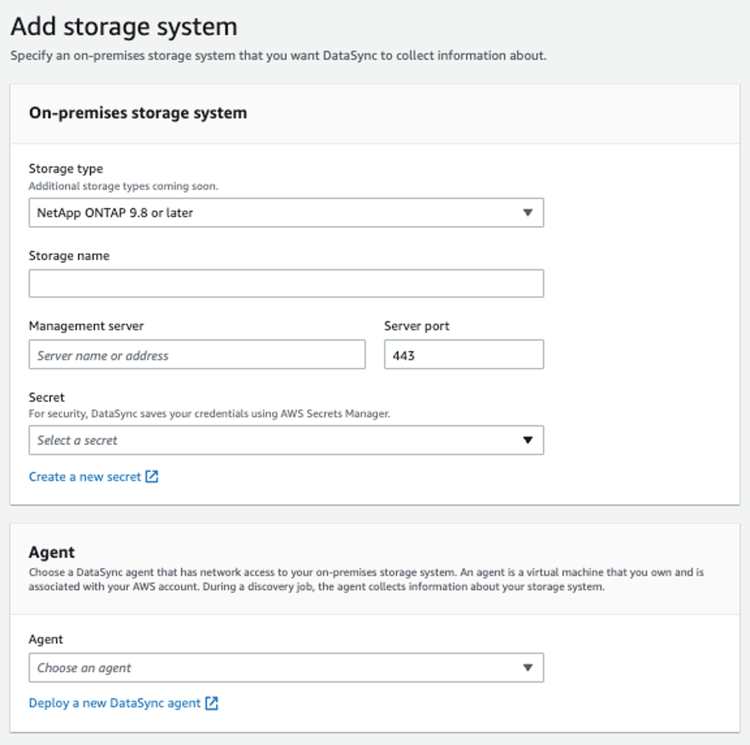Expand the Choose an agent dropdown
750x745 pixels.
click(286, 668)
